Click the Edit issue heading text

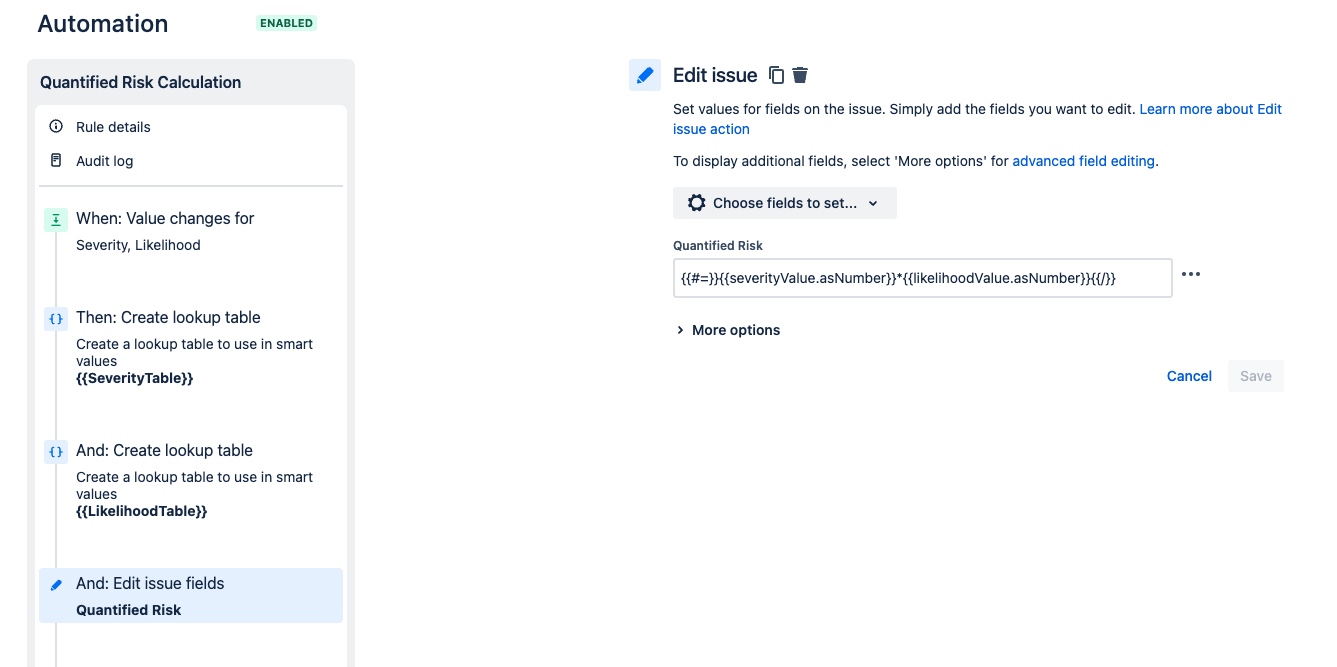click(715, 75)
